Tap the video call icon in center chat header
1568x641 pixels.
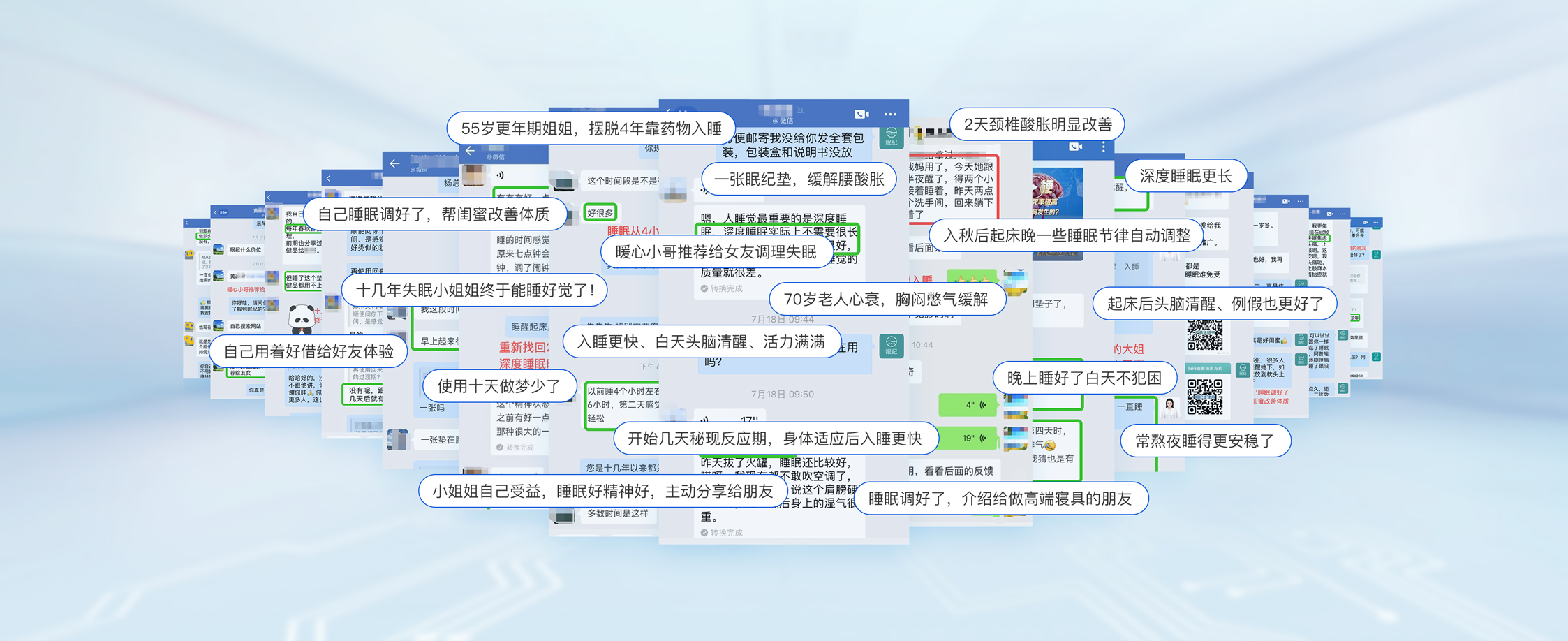861,114
